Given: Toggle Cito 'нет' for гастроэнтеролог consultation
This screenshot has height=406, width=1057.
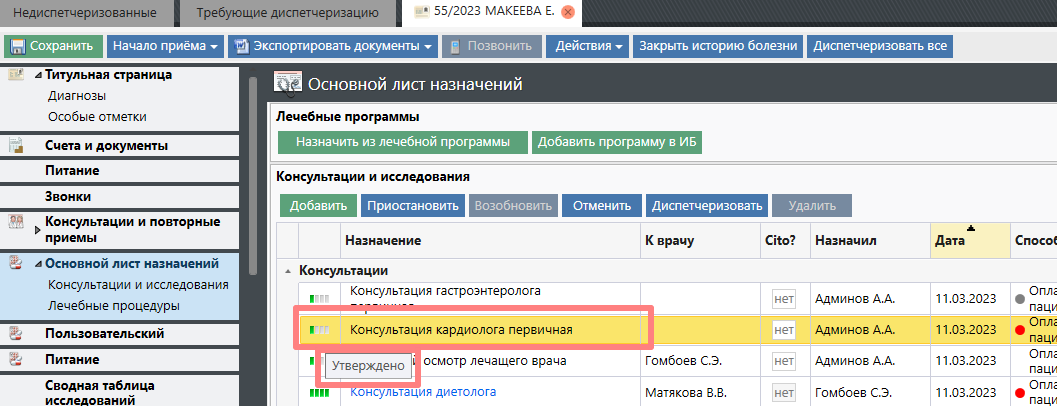Looking at the screenshot, I should [x=784, y=298].
